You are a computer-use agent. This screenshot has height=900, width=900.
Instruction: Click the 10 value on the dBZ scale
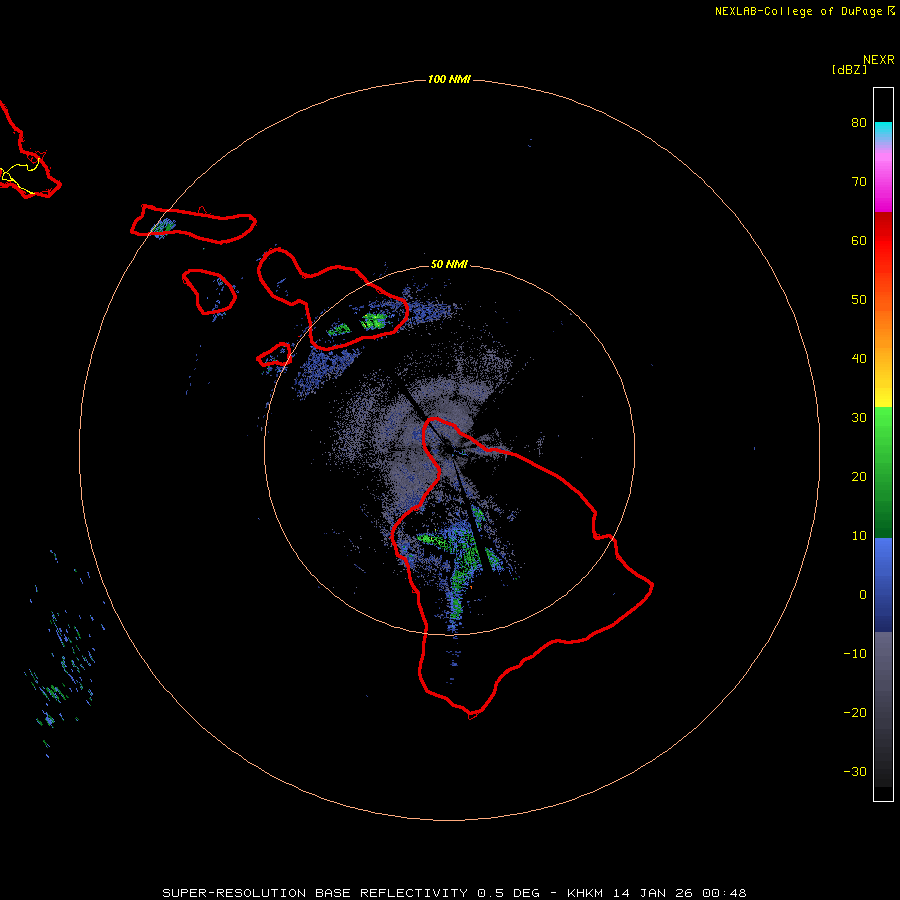click(859, 536)
